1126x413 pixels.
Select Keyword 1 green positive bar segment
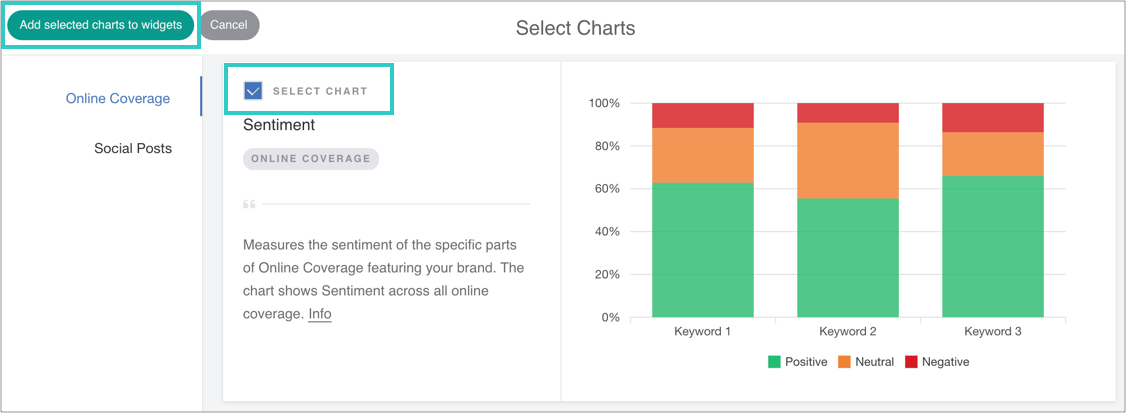(x=702, y=250)
